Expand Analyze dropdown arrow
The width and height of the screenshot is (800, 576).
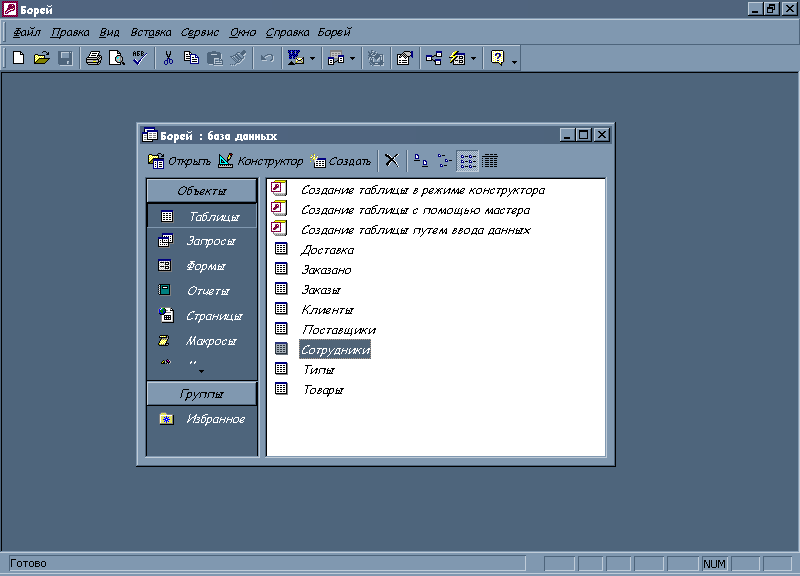pyautogui.click(x=353, y=59)
